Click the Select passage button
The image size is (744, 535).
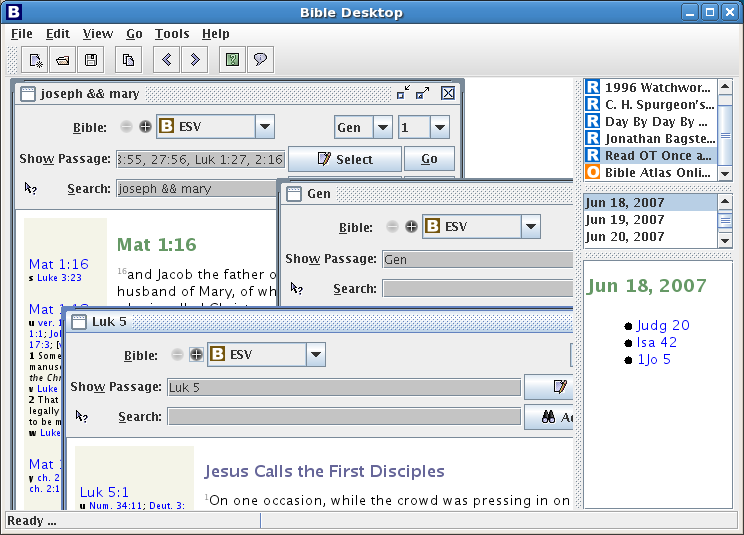pyautogui.click(x=345, y=159)
